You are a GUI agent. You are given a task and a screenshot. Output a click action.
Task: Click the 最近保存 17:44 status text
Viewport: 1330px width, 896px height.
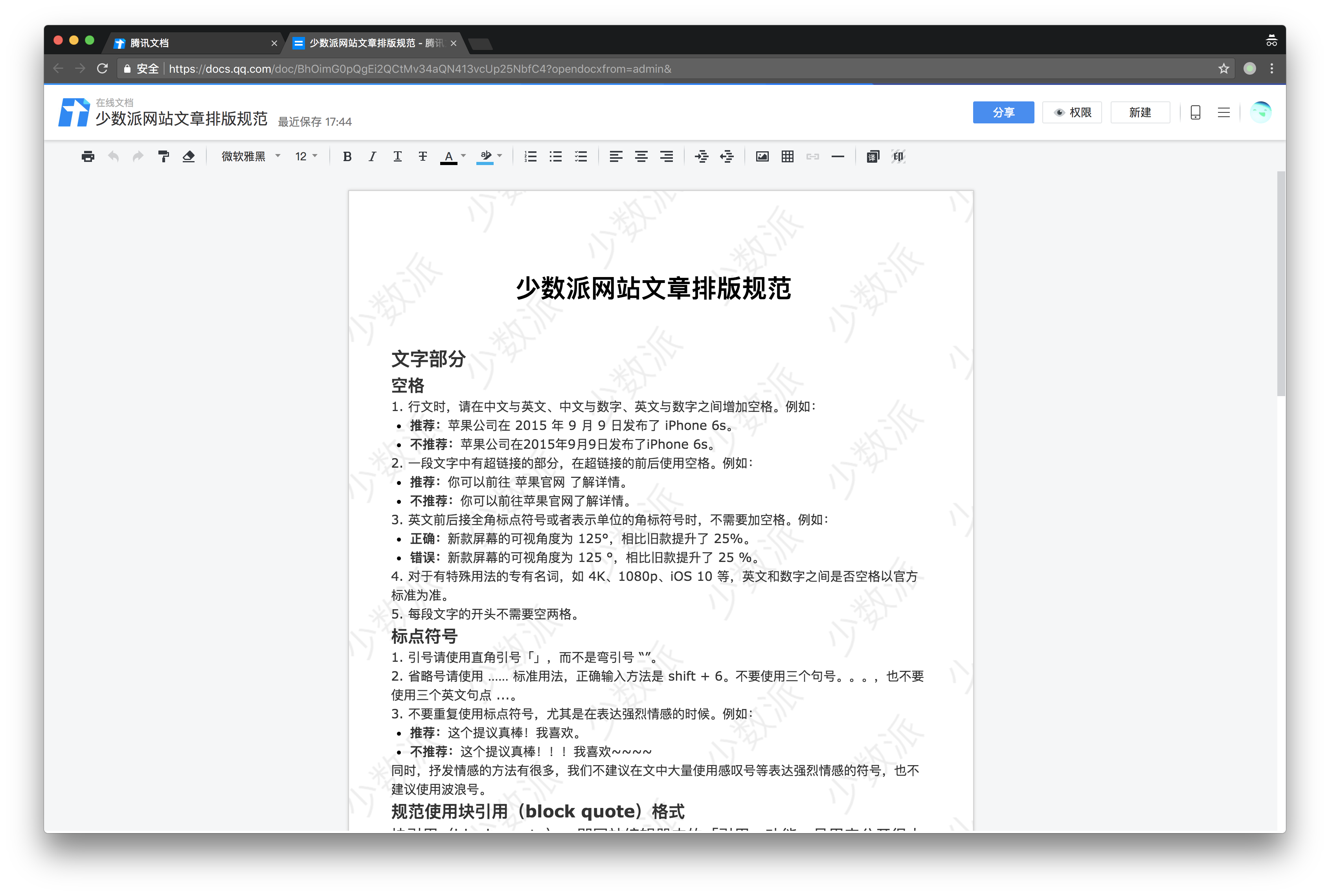[314, 122]
